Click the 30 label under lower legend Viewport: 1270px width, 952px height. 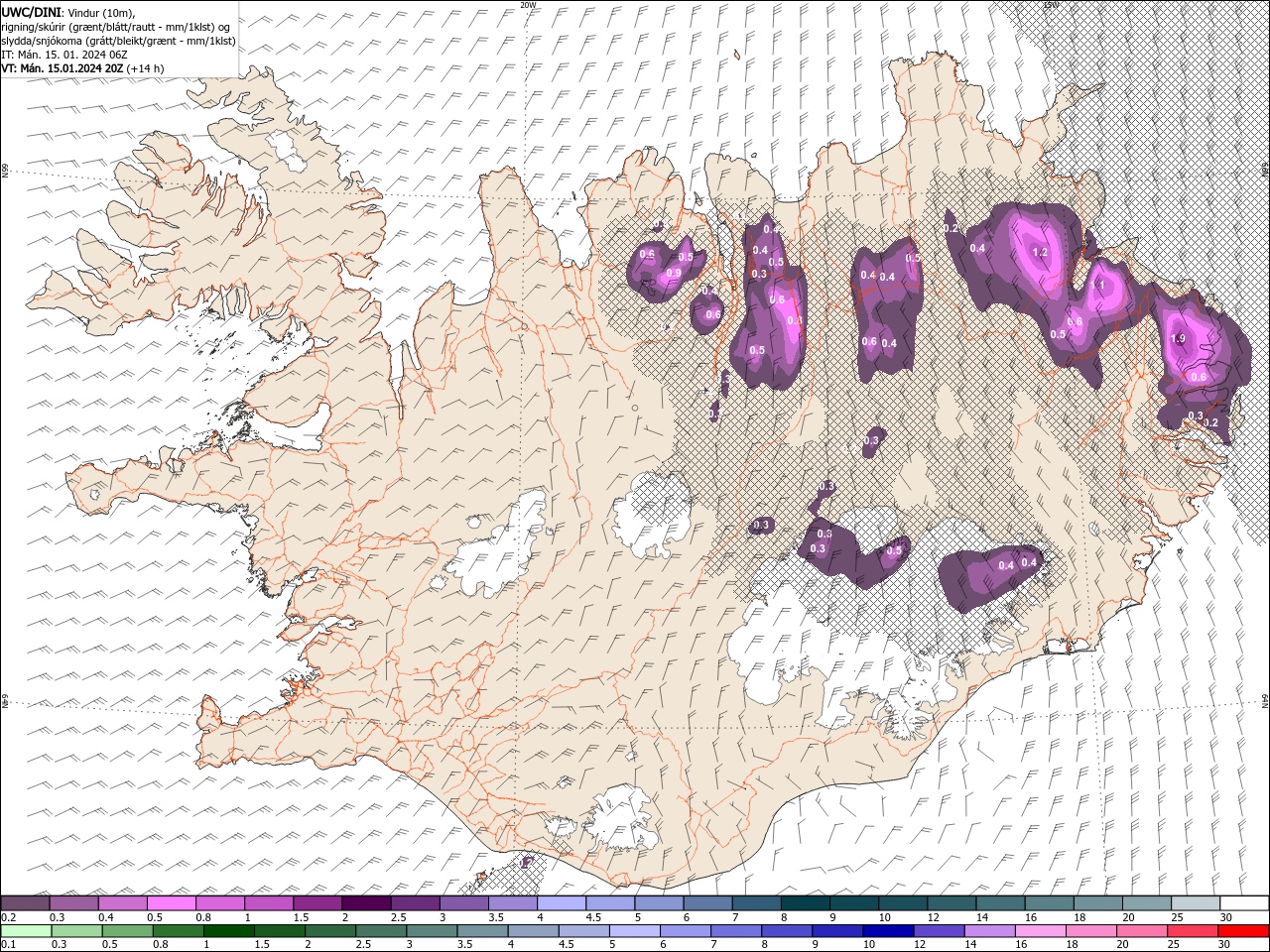(1225, 945)
